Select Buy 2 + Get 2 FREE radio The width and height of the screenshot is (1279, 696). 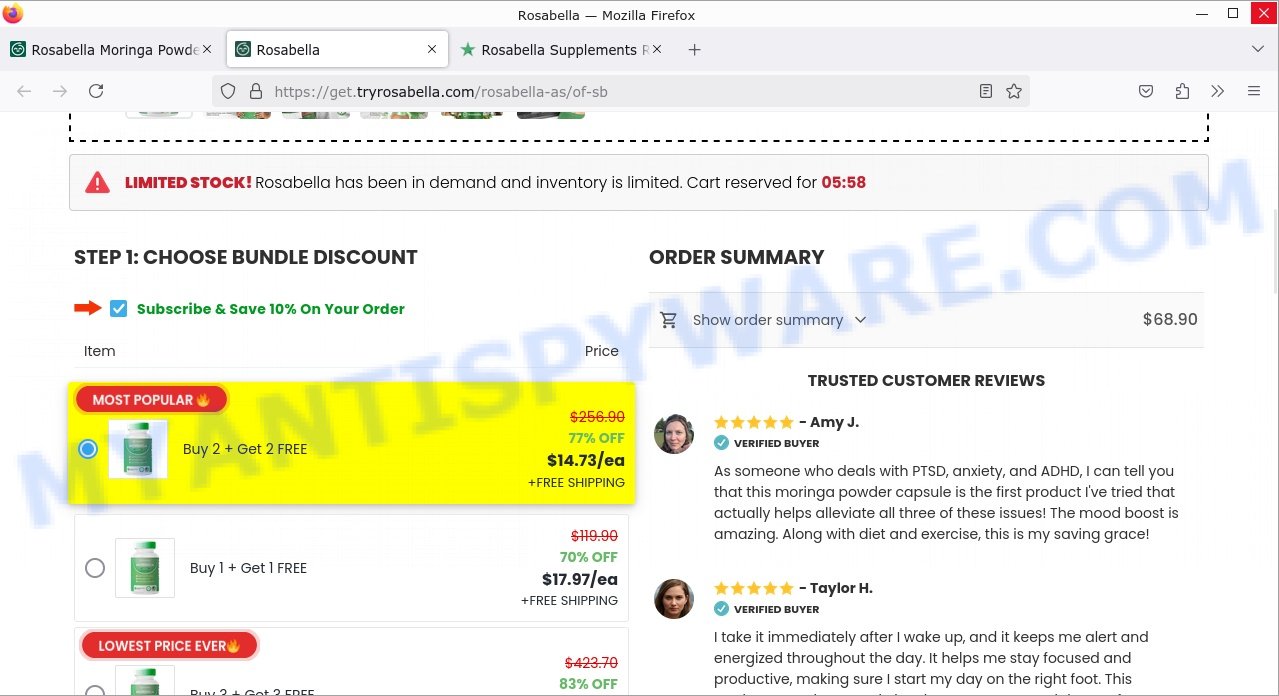[88, 449]
